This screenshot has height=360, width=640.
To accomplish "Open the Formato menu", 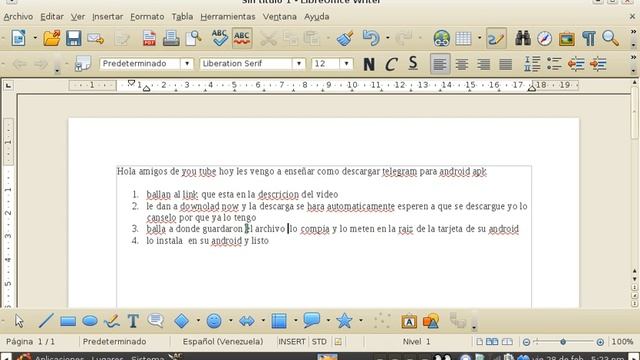I will point(147,17).
